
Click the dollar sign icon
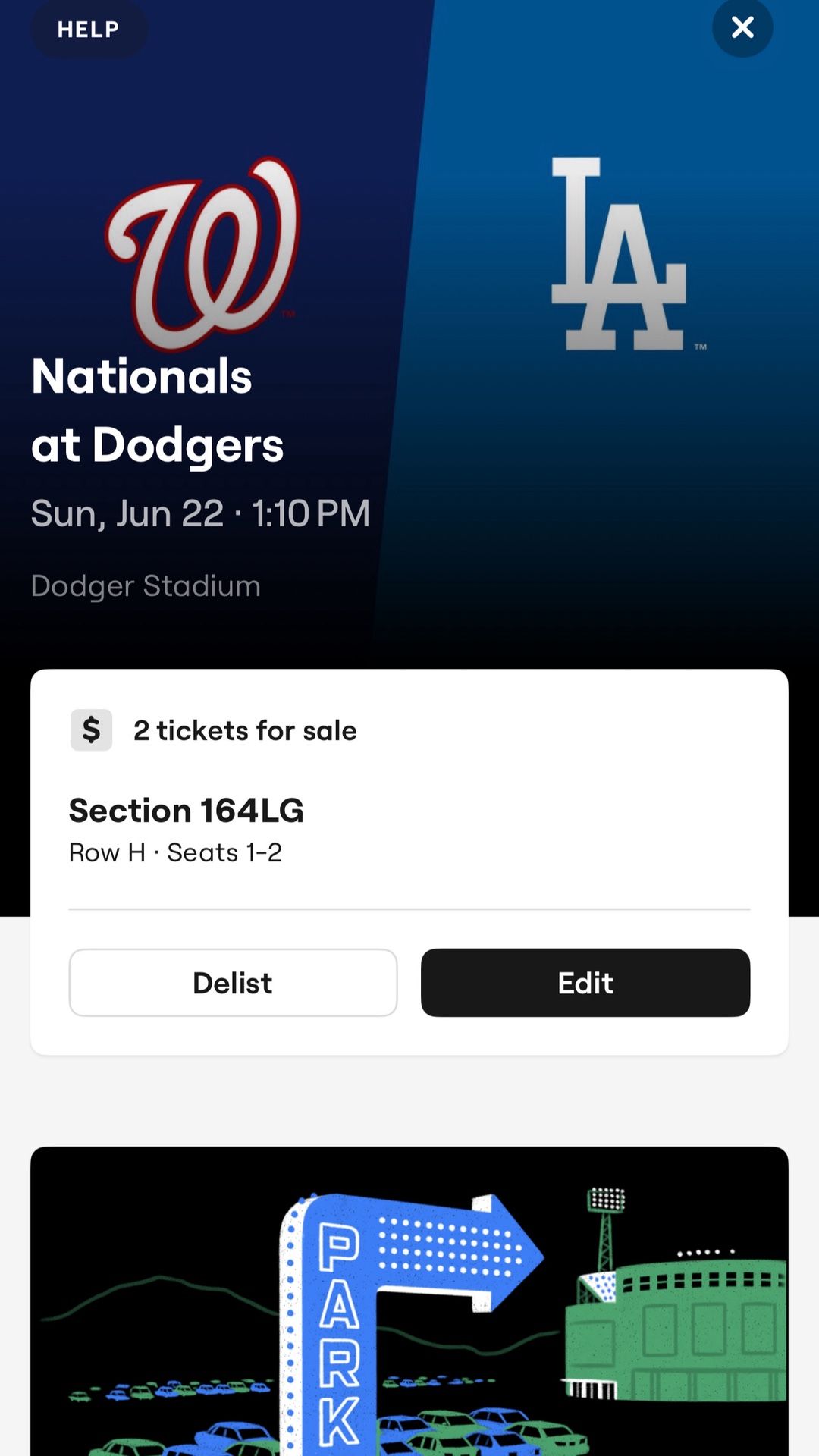tap(92, 730)
